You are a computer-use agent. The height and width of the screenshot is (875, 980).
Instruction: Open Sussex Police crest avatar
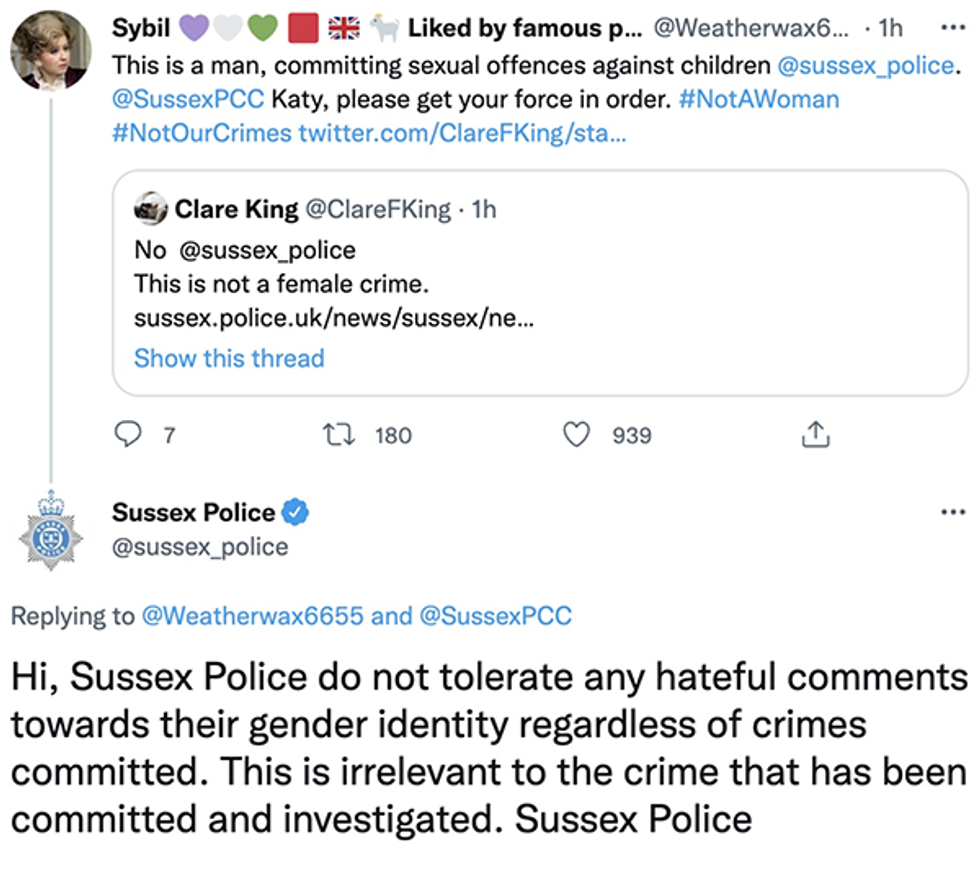tap(51, 530)
